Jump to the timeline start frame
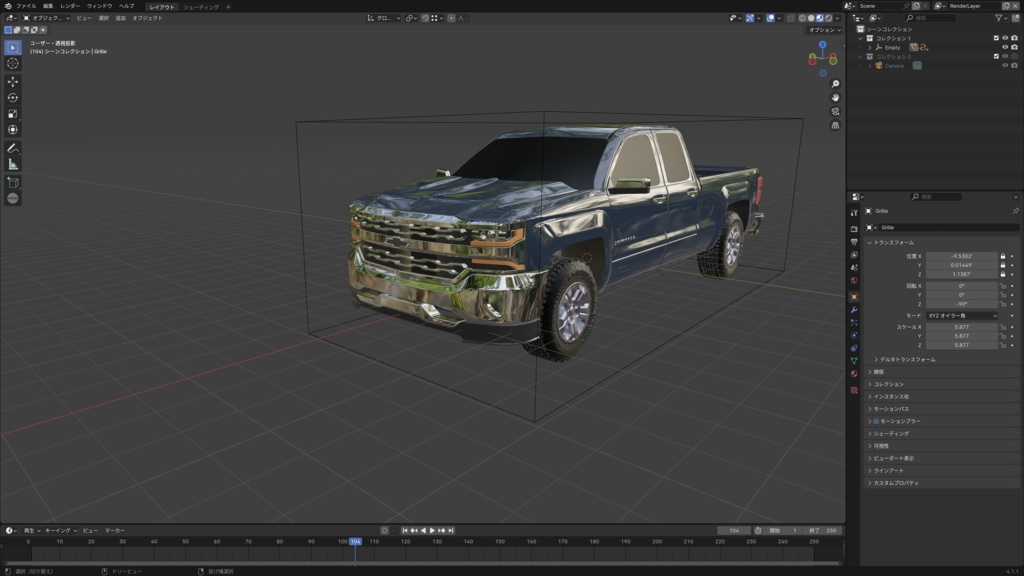 [x=405, y=530]
